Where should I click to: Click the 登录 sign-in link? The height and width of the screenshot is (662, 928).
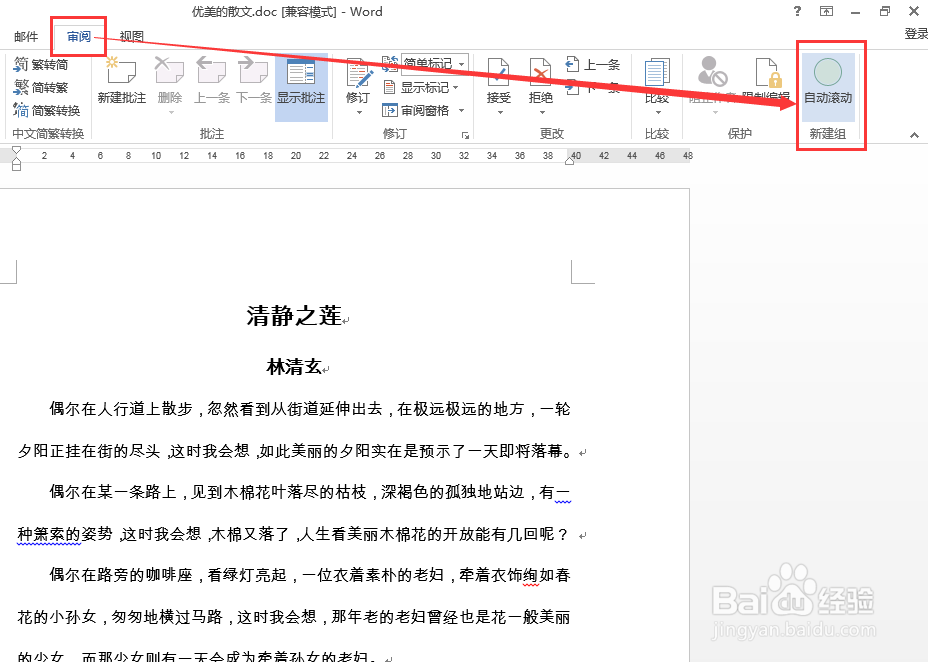916,34
